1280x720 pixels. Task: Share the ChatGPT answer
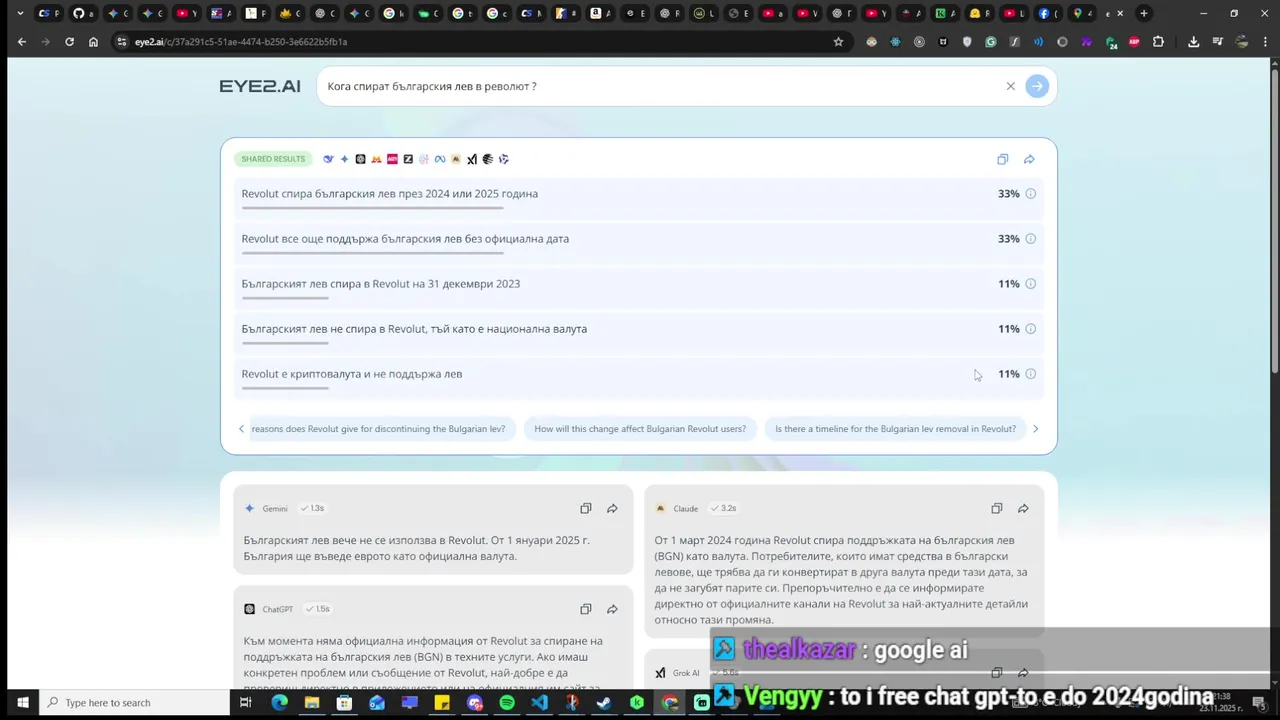click(612, 609)
